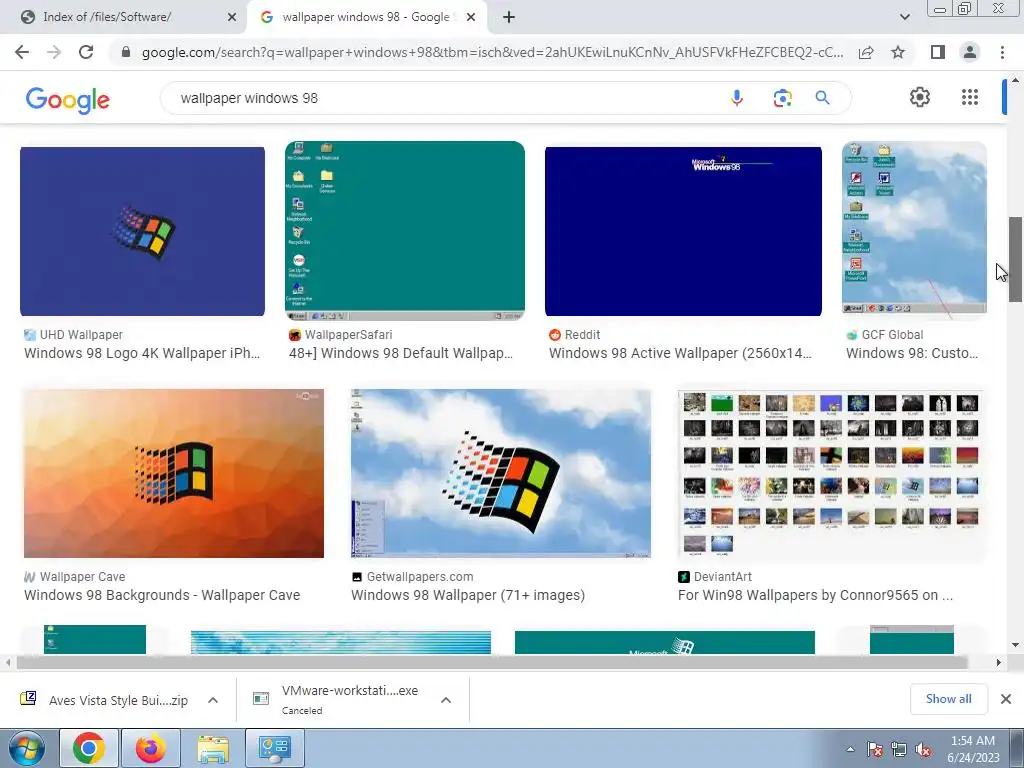Close the wallpaper windows 98 tab
Viewport: 1024px width, 768px height.
[x=471, y=17]
